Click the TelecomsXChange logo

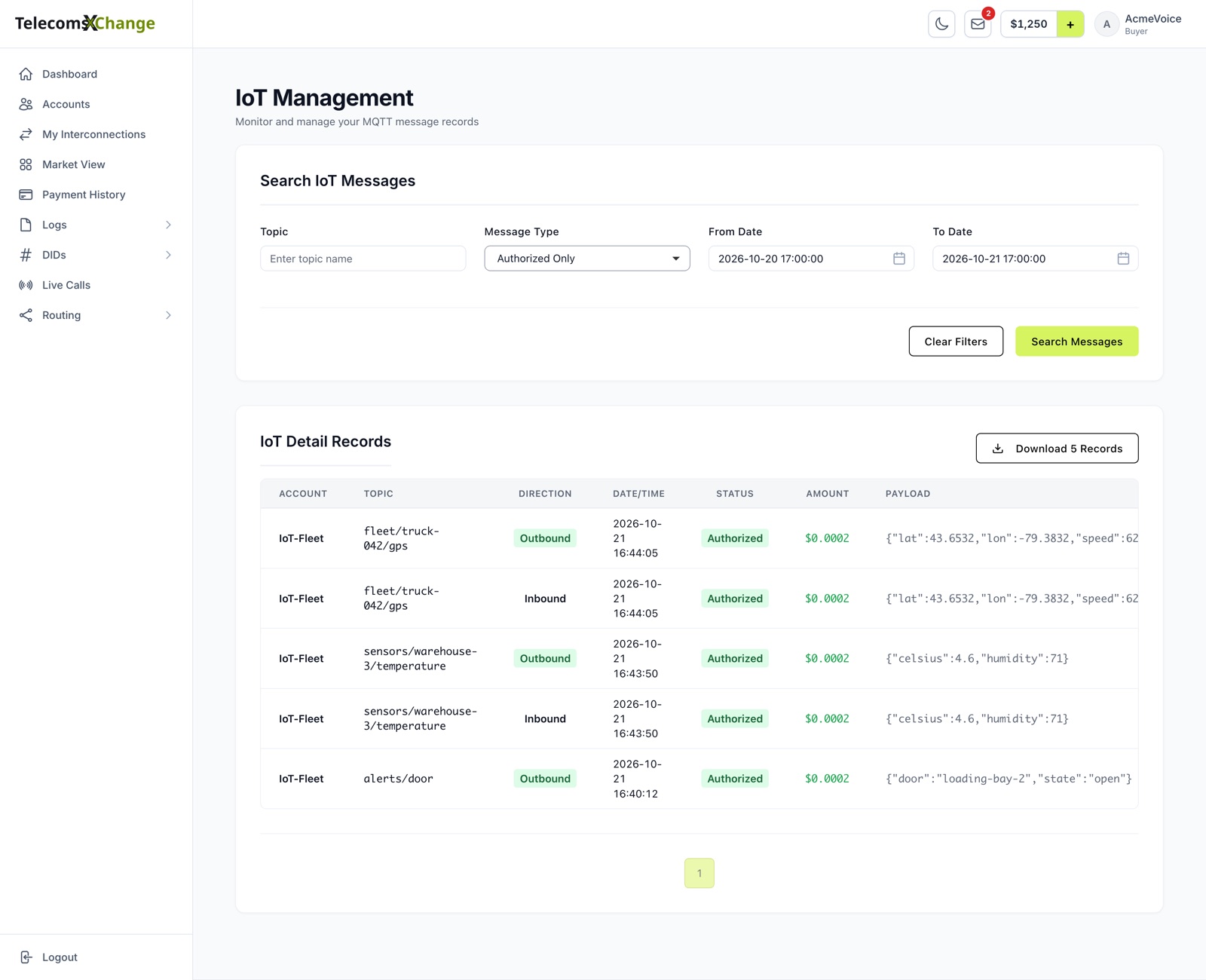[x=85, y=23]
